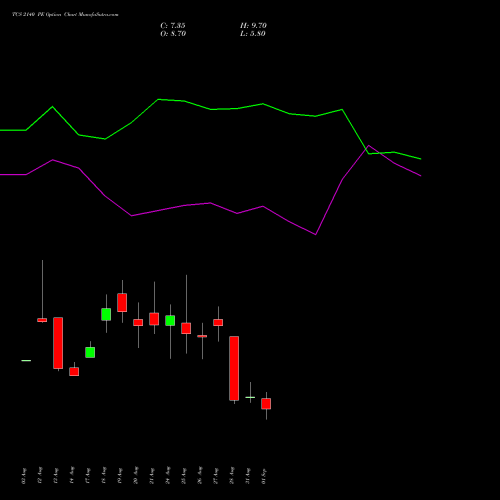Select the 20 Aug date label

point(136,475)
